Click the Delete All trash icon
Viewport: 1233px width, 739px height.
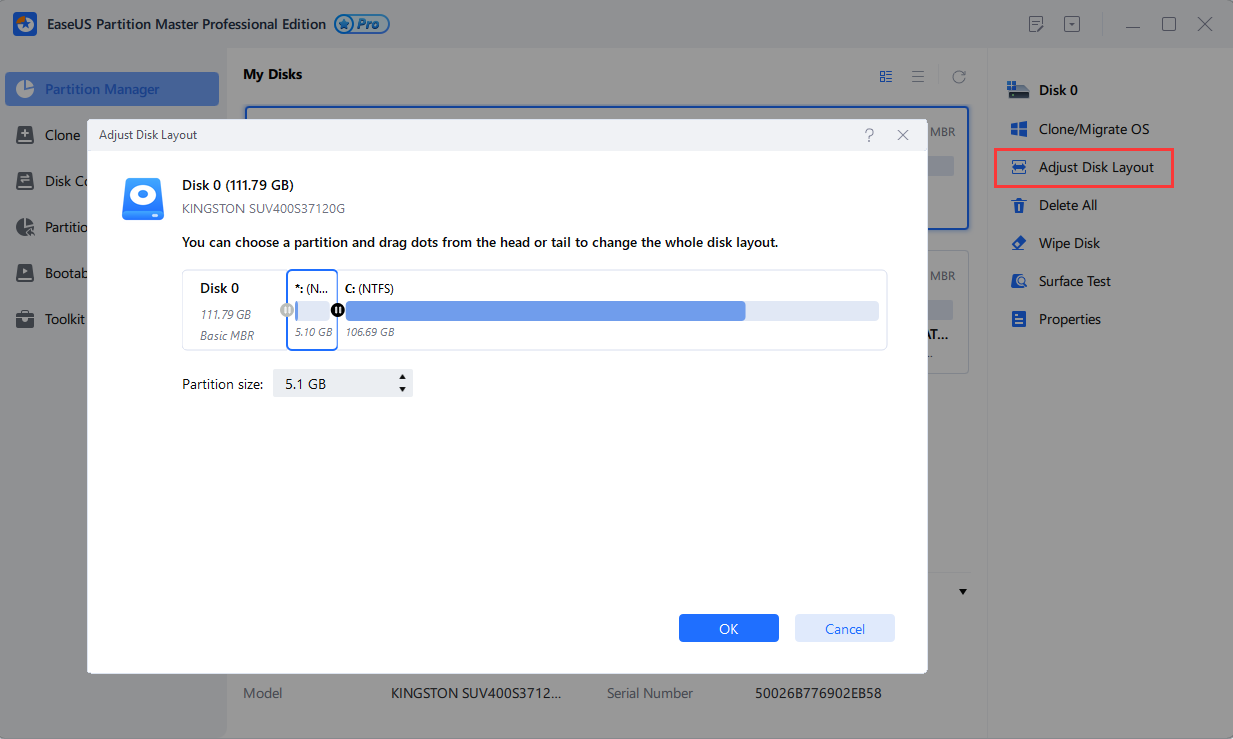pos(1019,205)
